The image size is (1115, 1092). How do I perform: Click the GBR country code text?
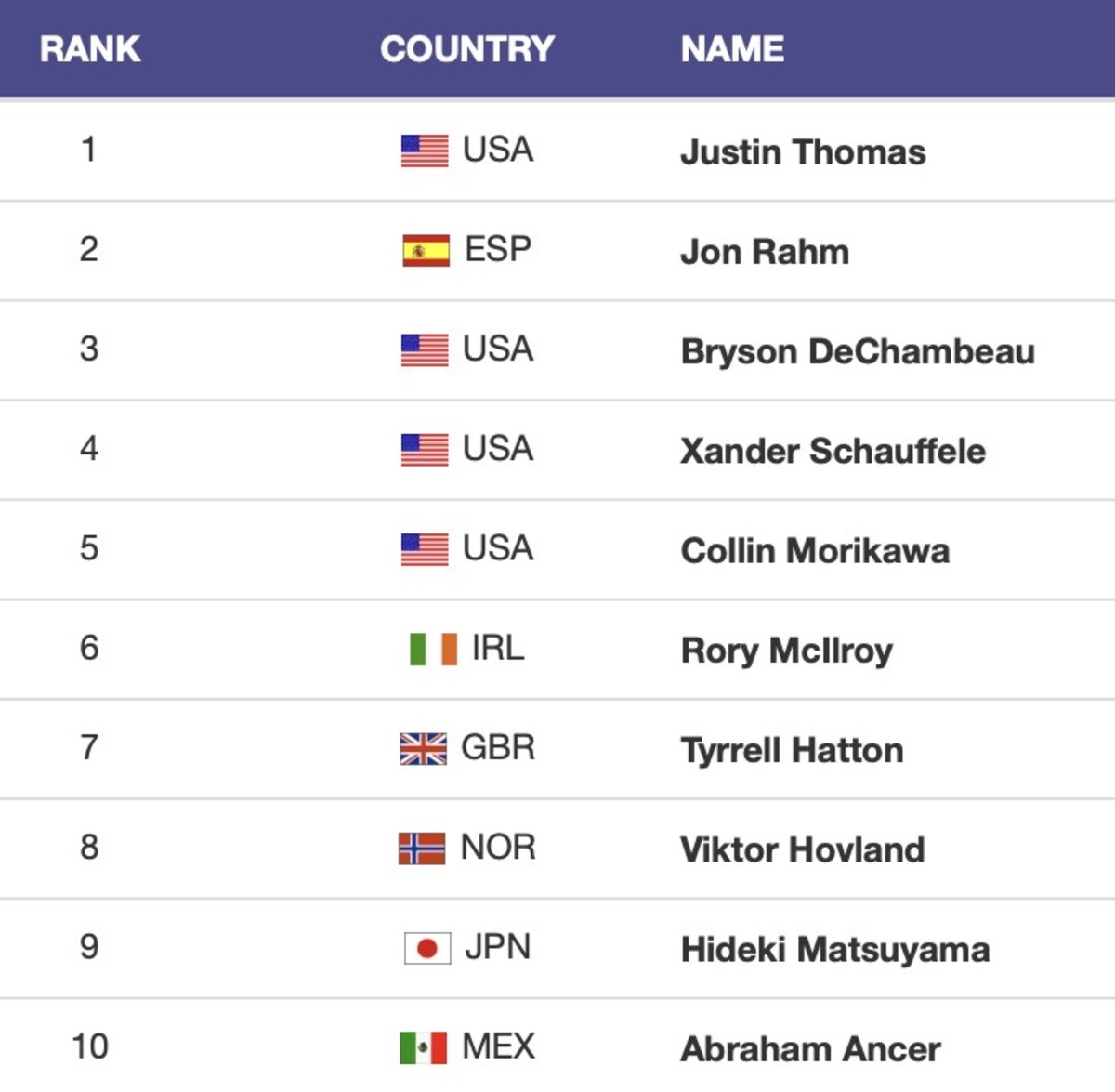(x=498, y=748)
